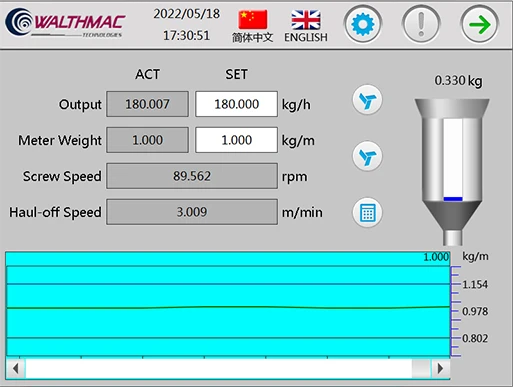Click the 1.154 axis label

(x=475, y=284)
